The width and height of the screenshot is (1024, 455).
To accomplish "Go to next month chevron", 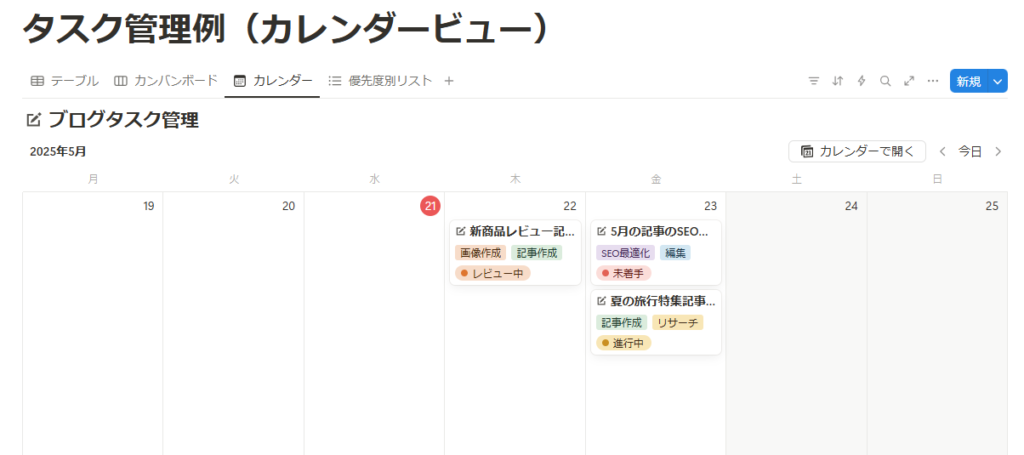I will click(x=997, y=151).
